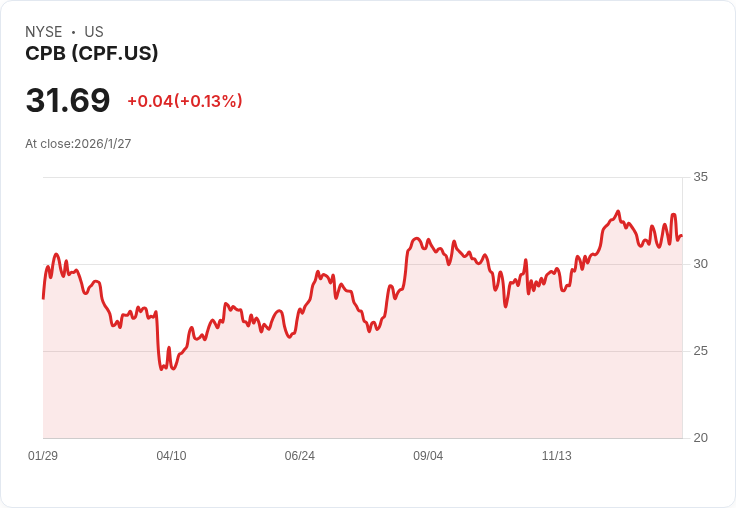
Task: Select the 06/24 date label on axis
Action: point(299,456)
